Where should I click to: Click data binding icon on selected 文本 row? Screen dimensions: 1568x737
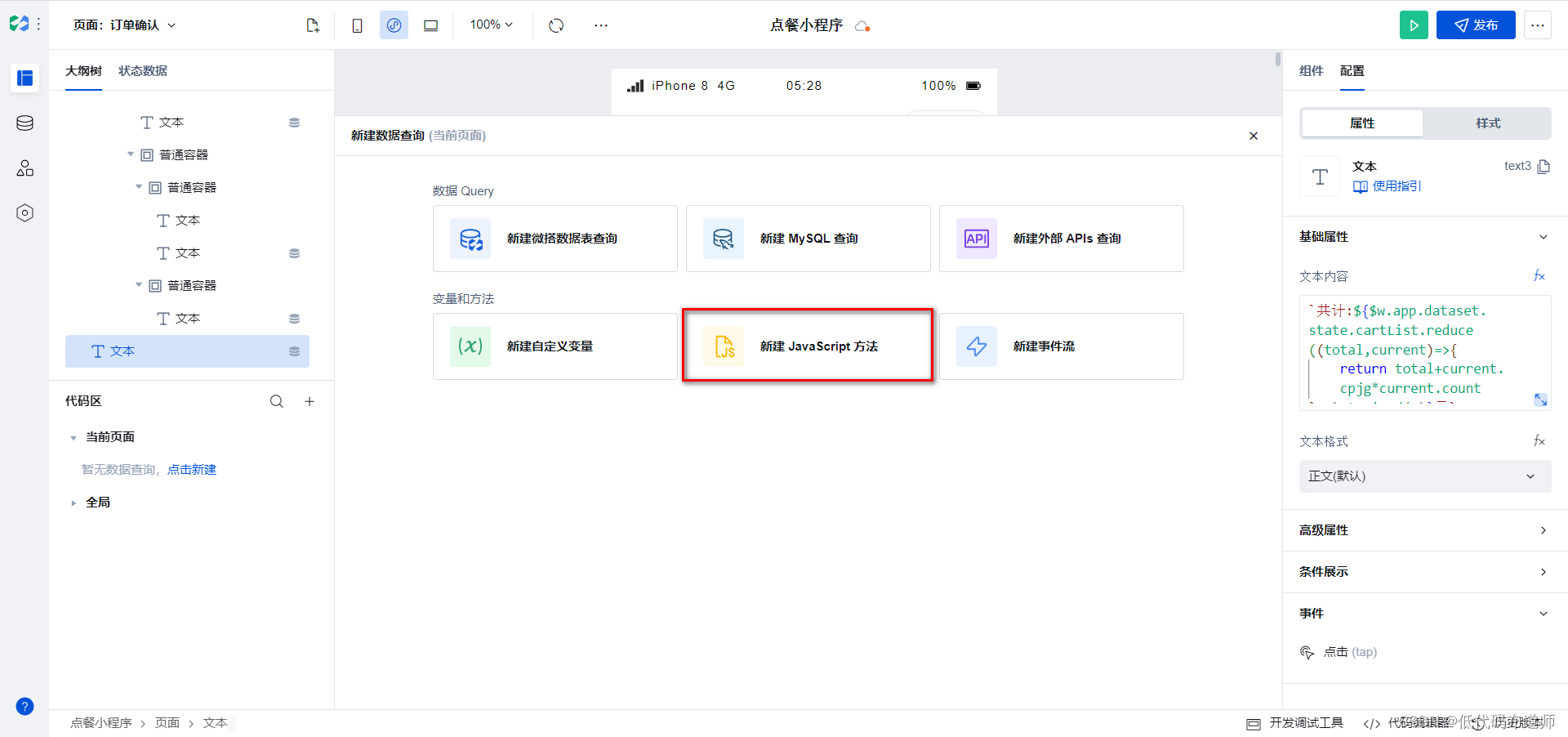[x=294, y=351]
